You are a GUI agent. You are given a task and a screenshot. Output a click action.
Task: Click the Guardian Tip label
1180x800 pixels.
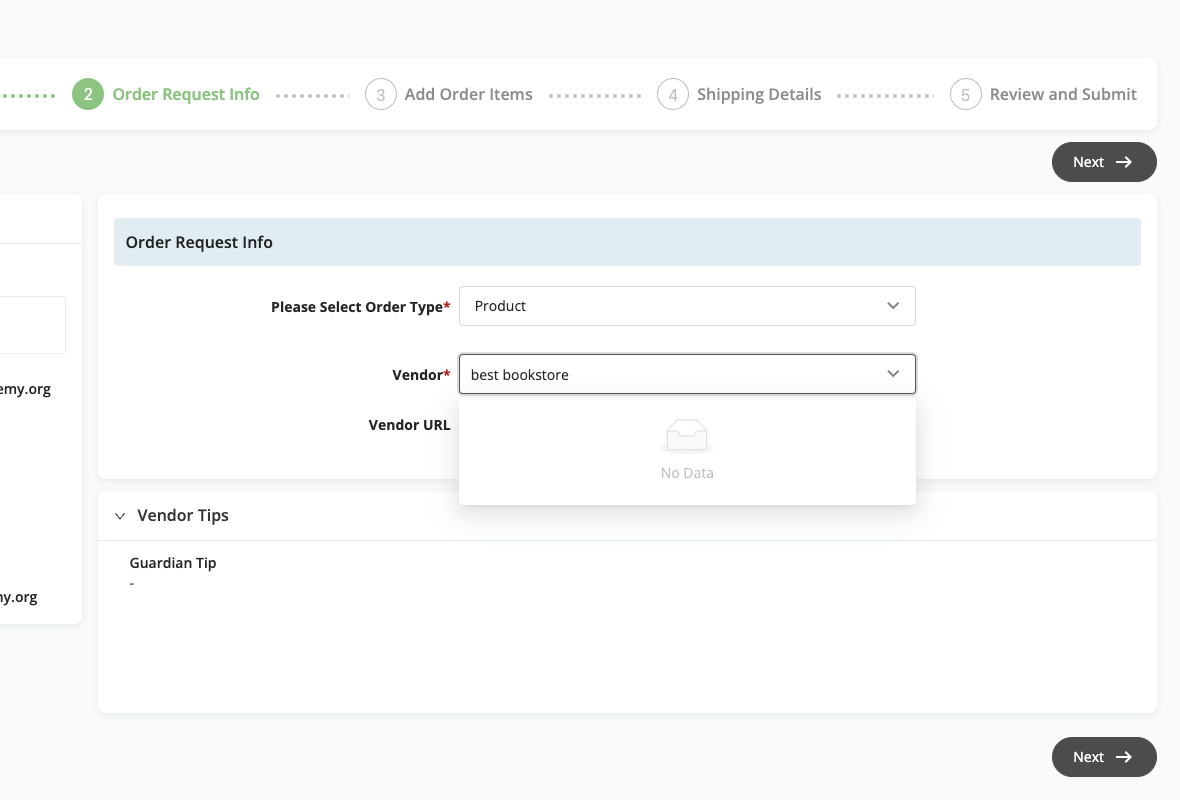(172, 563)
